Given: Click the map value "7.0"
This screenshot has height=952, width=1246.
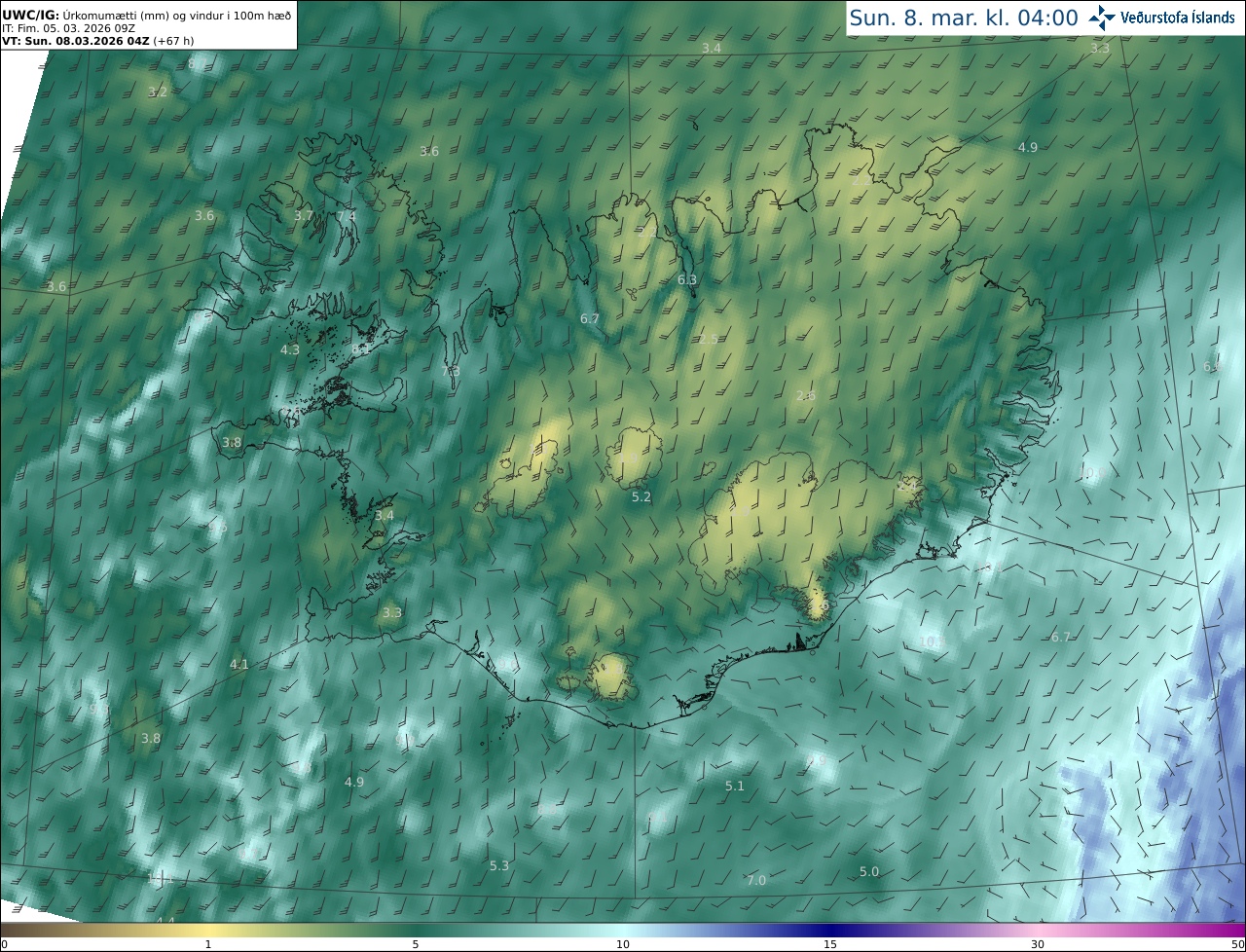Looking at the screenshot, I should click(756, 880).
